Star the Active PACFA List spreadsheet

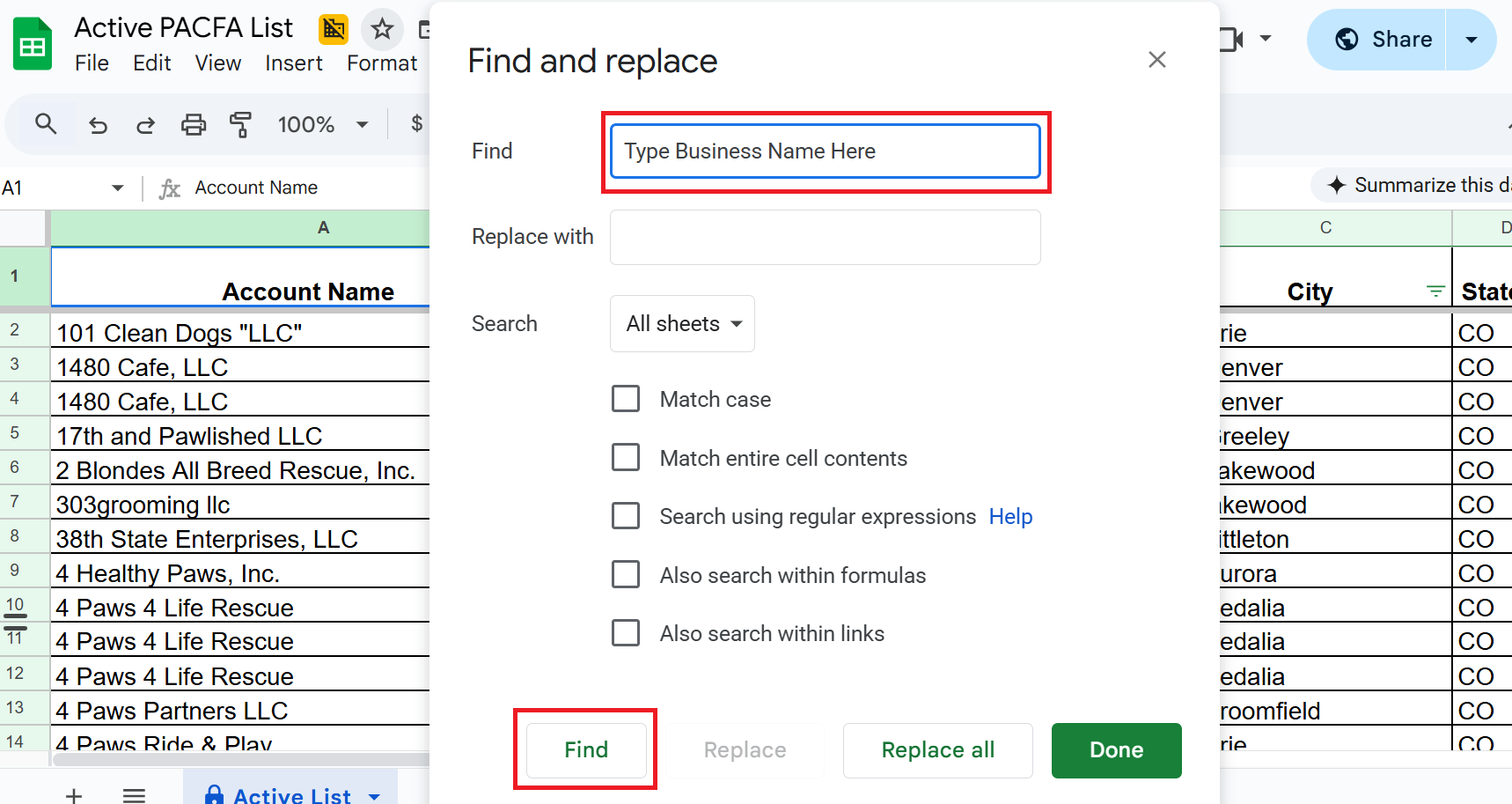(x=382, y=28)
